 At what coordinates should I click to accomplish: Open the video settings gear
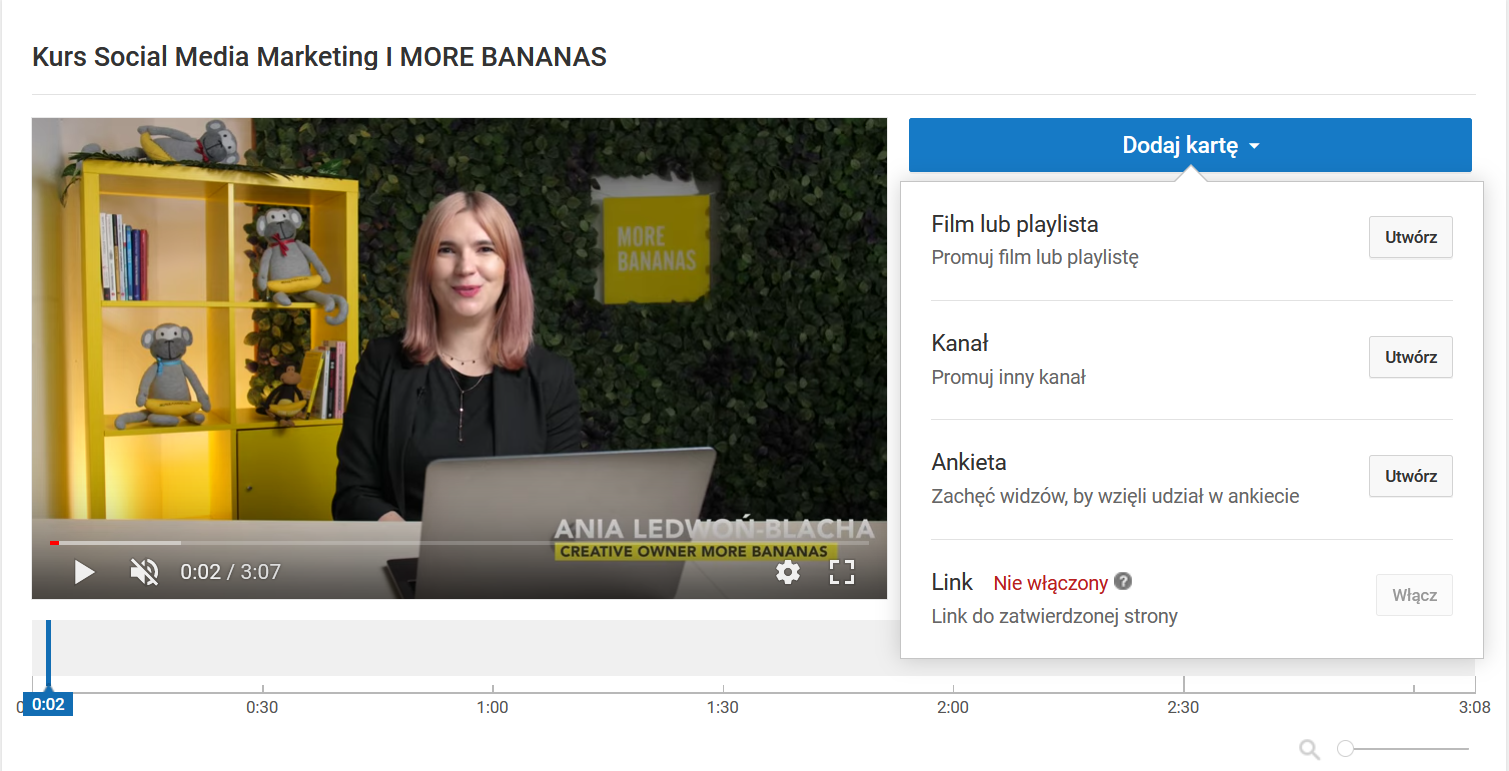click(x=788, y=572)
